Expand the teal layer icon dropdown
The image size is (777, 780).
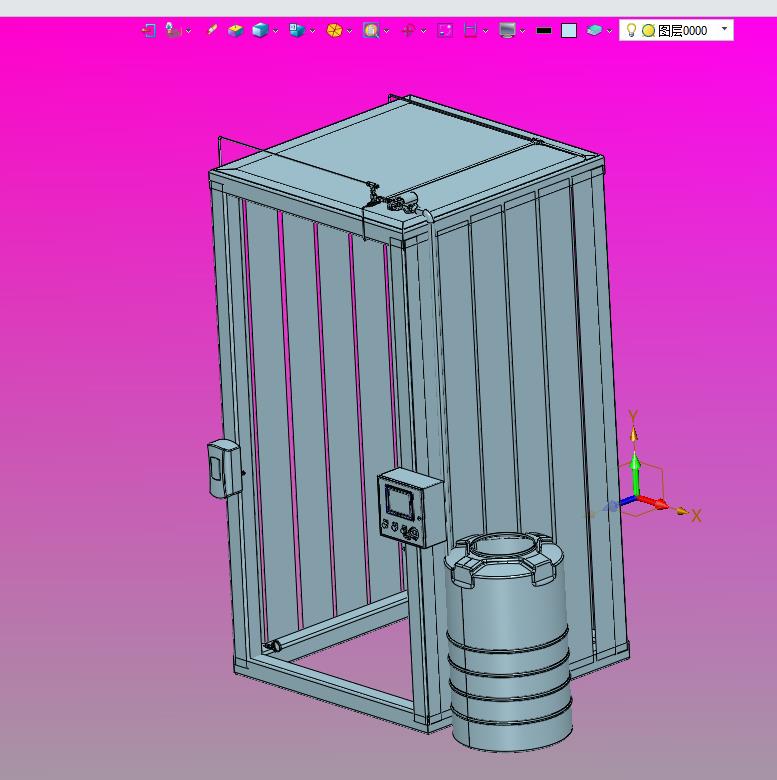[x=609, y=31]
